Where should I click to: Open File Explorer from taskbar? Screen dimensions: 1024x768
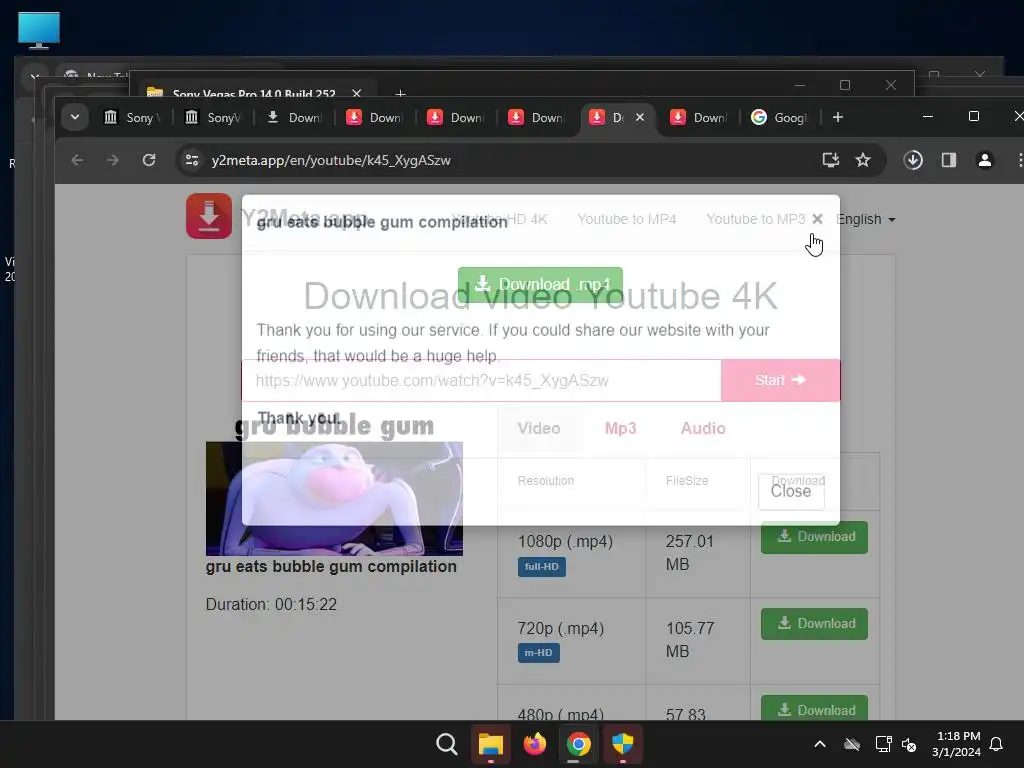tap(490, 744)
